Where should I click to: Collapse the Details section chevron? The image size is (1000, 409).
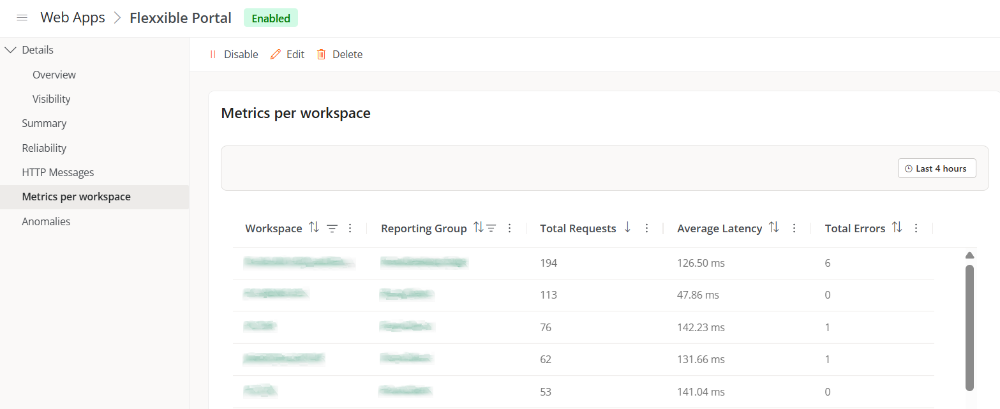tap(10, 50)
